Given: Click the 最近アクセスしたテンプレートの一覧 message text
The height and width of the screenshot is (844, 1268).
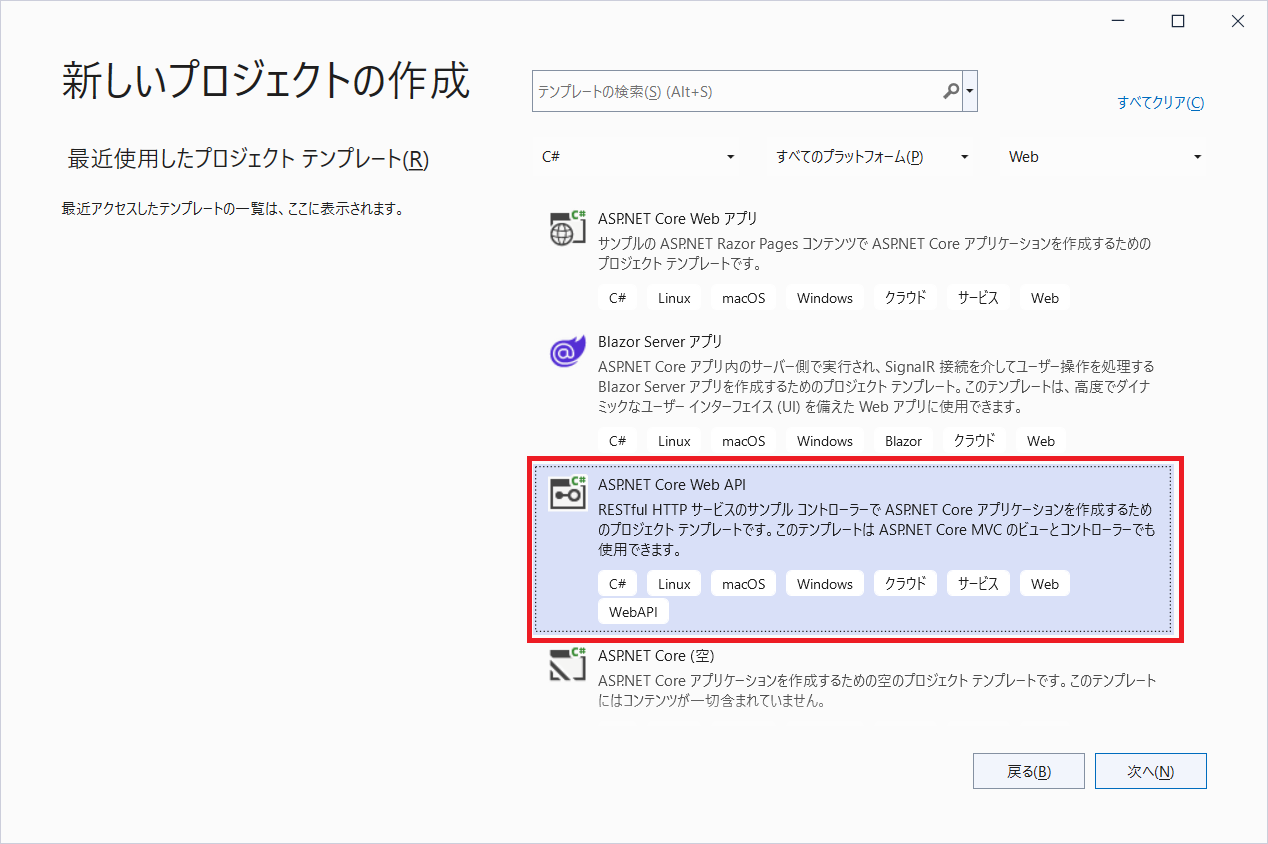Looking at the screenshot, I should coord(232,209).
